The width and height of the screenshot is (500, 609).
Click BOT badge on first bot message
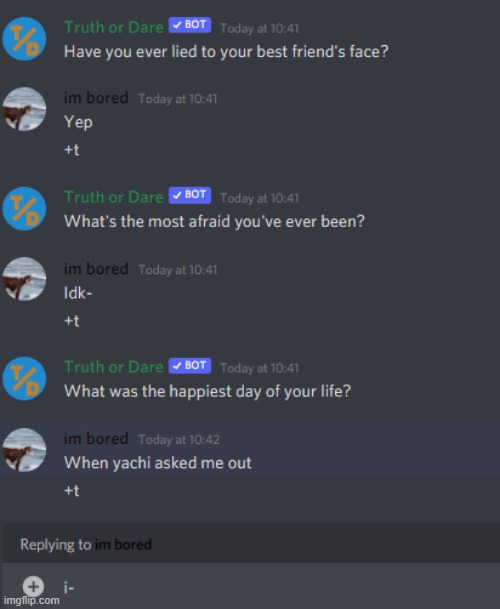click(190, 25)
